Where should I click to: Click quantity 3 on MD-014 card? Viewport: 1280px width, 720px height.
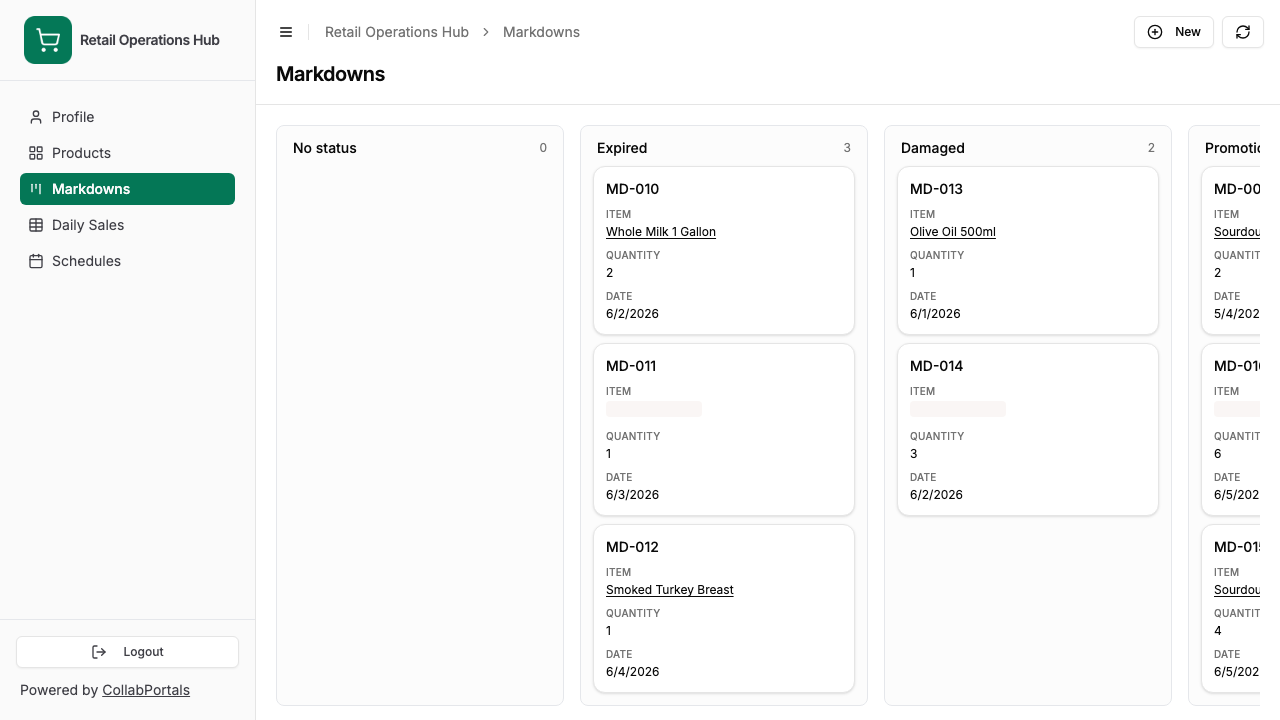click(x=914, y=454)
